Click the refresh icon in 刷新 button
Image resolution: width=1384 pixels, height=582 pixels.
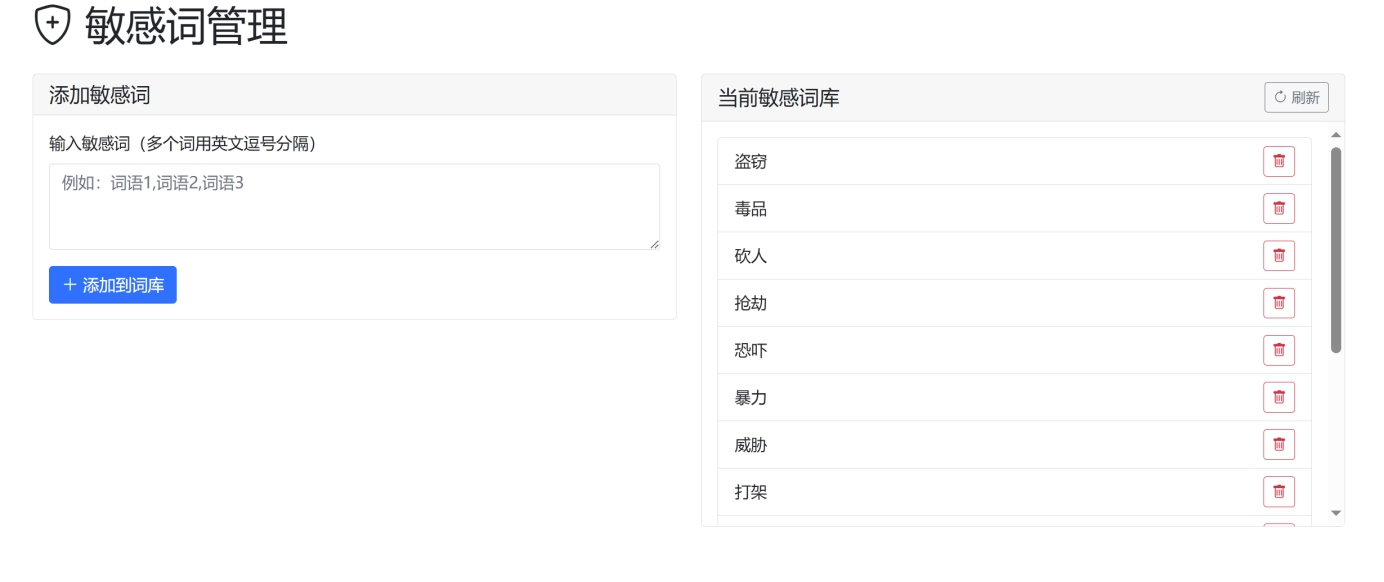(x=1282, y=96)
